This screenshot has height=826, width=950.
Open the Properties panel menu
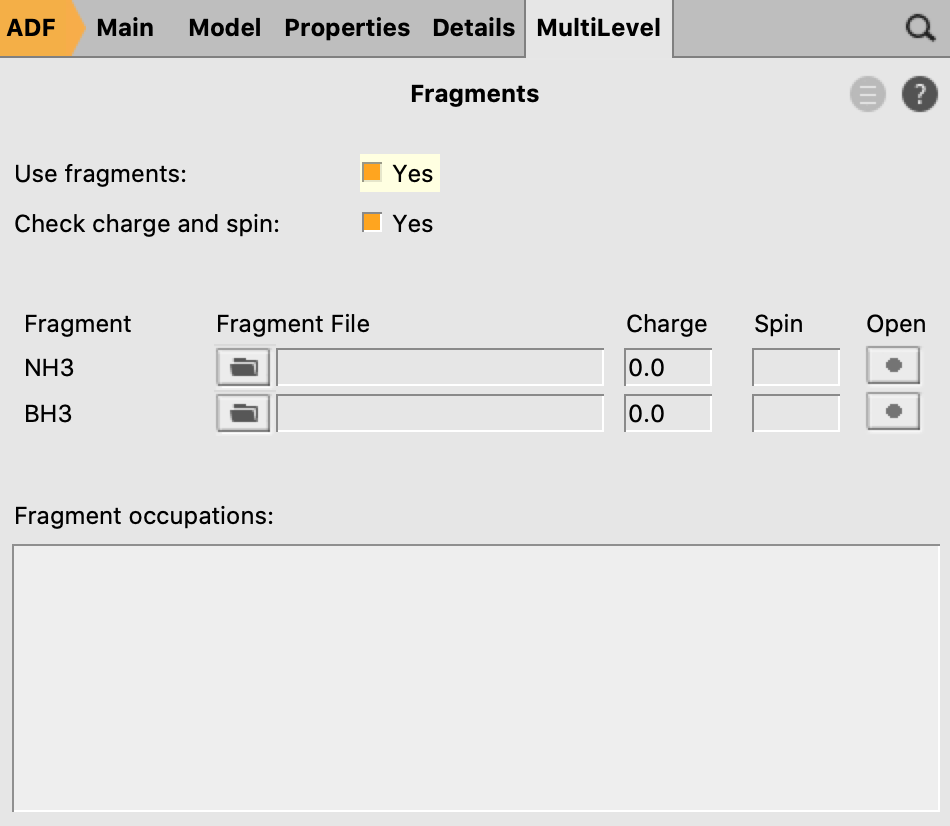point(347,28)
